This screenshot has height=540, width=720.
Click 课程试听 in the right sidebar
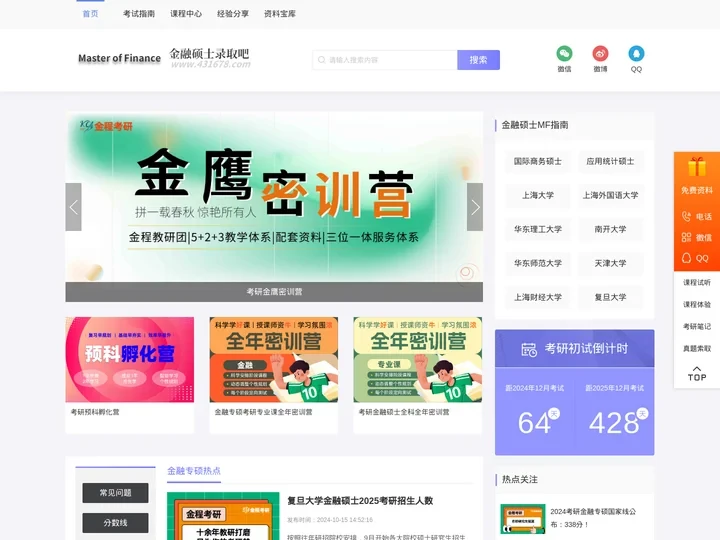click(697, 282)
